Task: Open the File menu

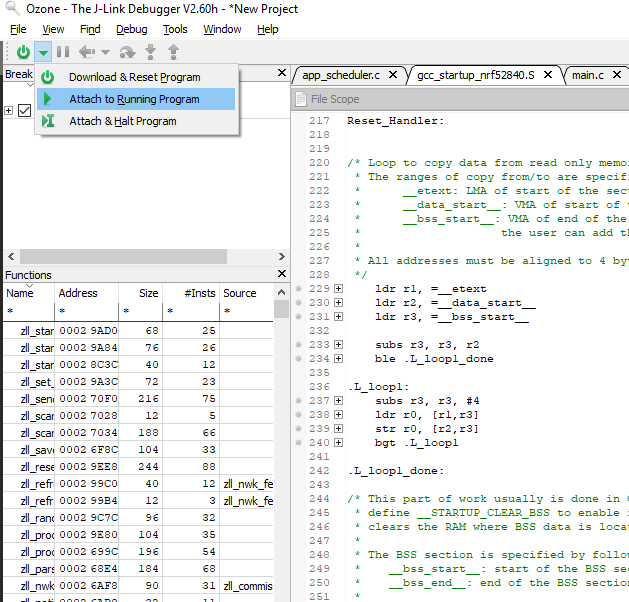Action: point(18,29)
